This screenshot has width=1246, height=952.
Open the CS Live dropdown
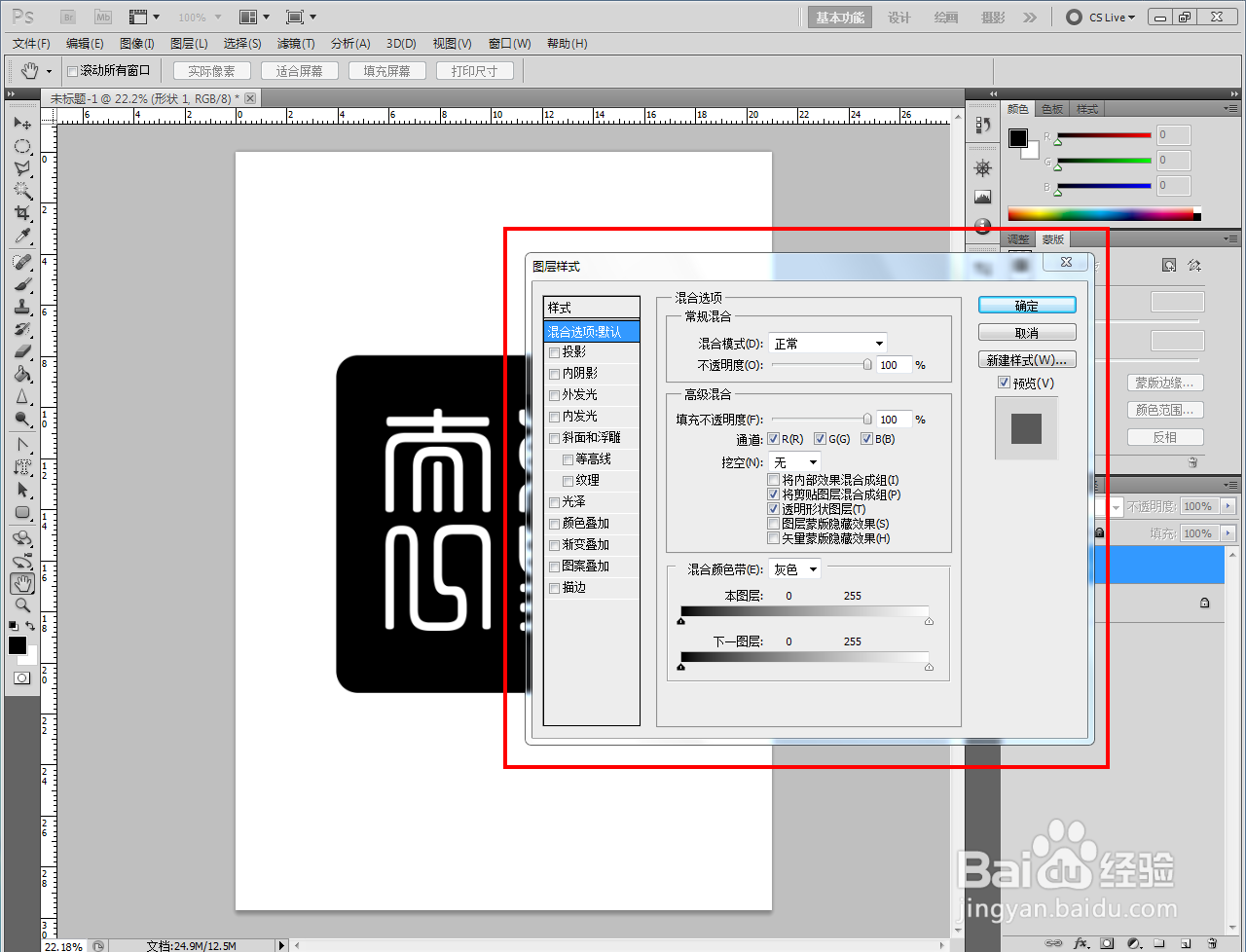(1101, 18)
